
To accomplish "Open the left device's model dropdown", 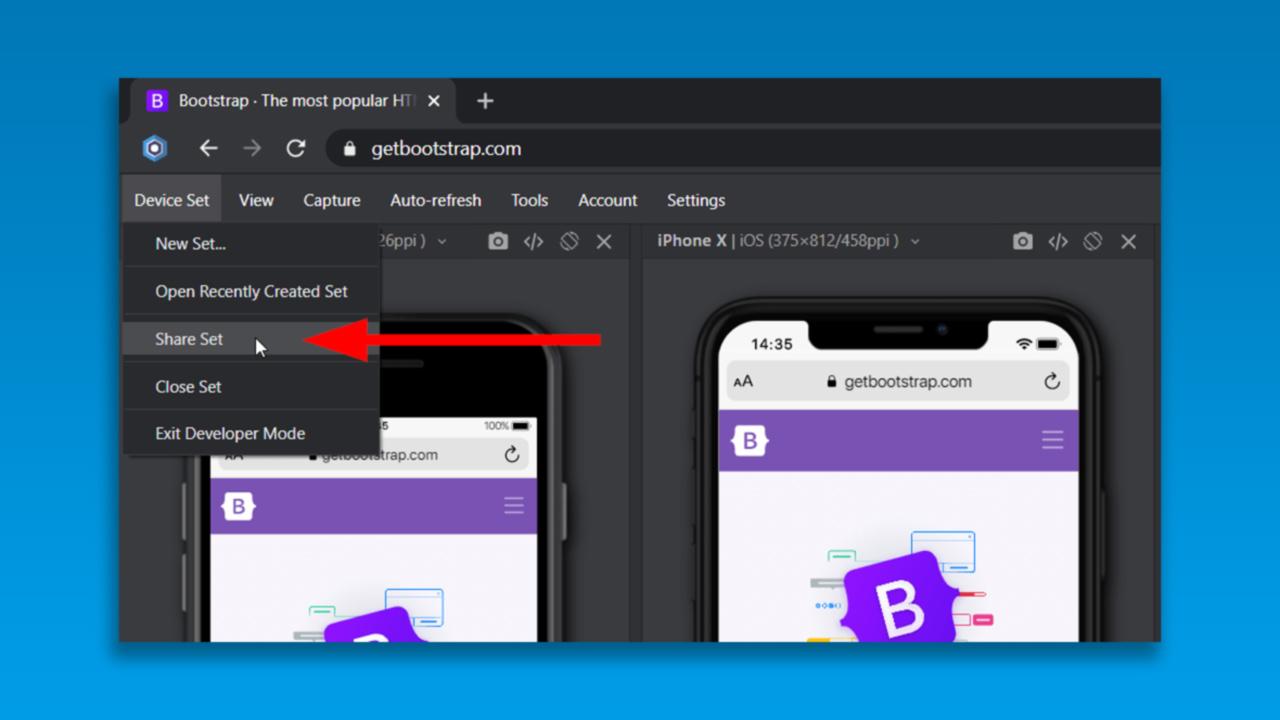I will point(442,240).
